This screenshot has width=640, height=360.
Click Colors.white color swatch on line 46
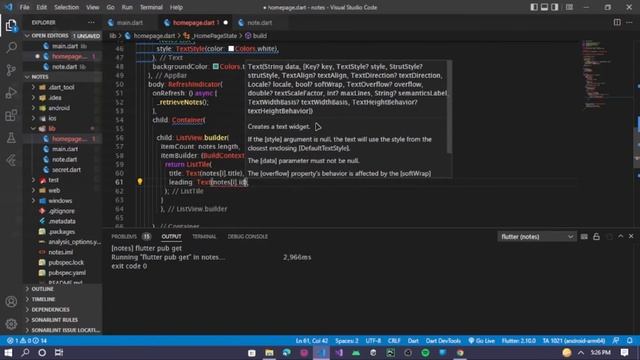click(x=231, y=49)
